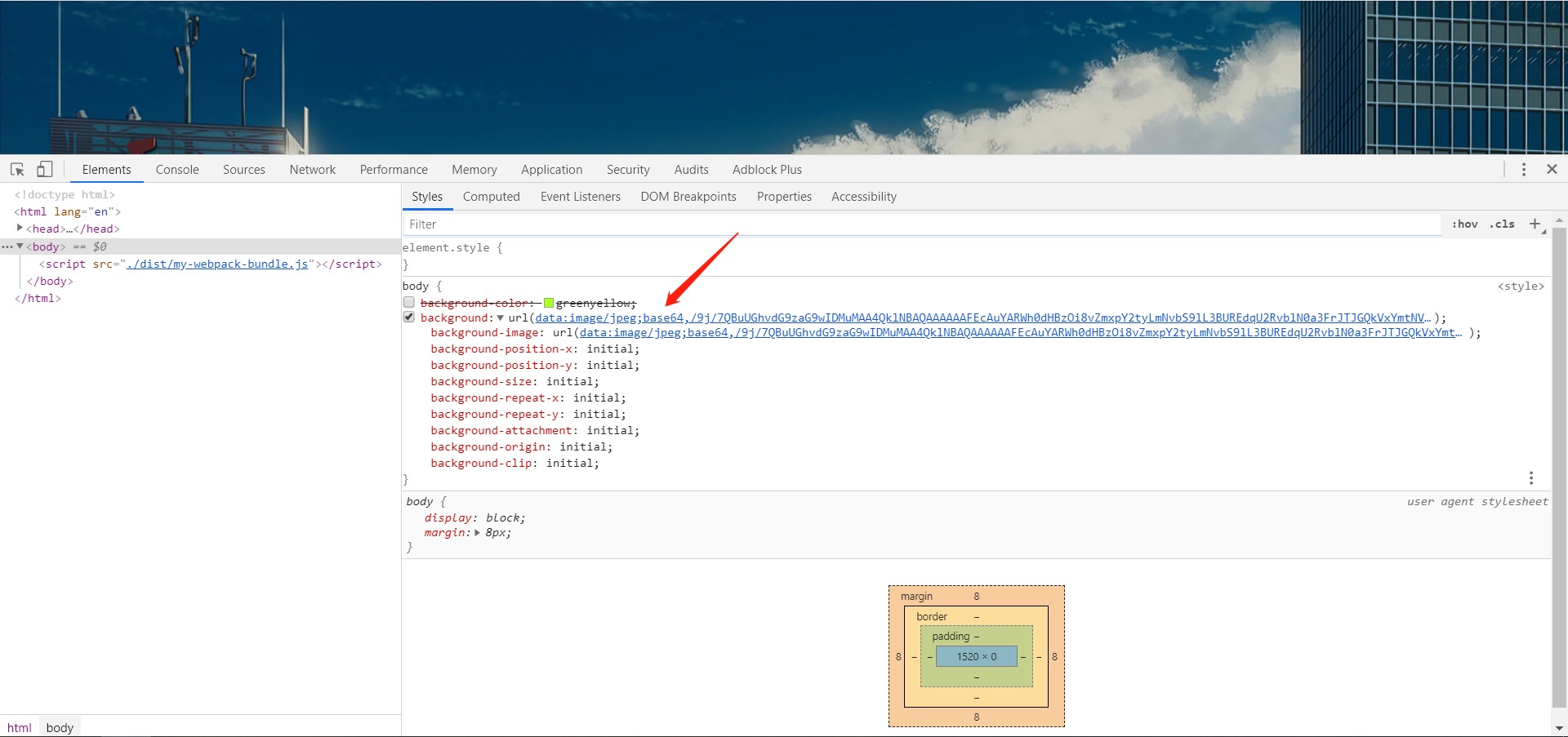The image size is (1568, 737).
Task: Toggle the :hov element state button
Action: tap(1464, 224)
